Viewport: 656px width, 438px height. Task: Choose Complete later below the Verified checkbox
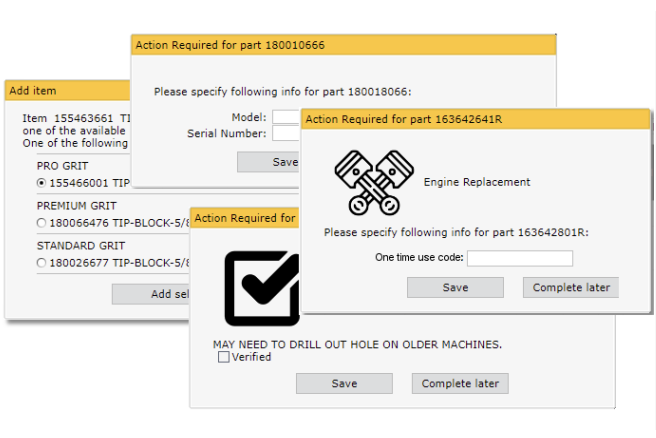tap(459, 384)
